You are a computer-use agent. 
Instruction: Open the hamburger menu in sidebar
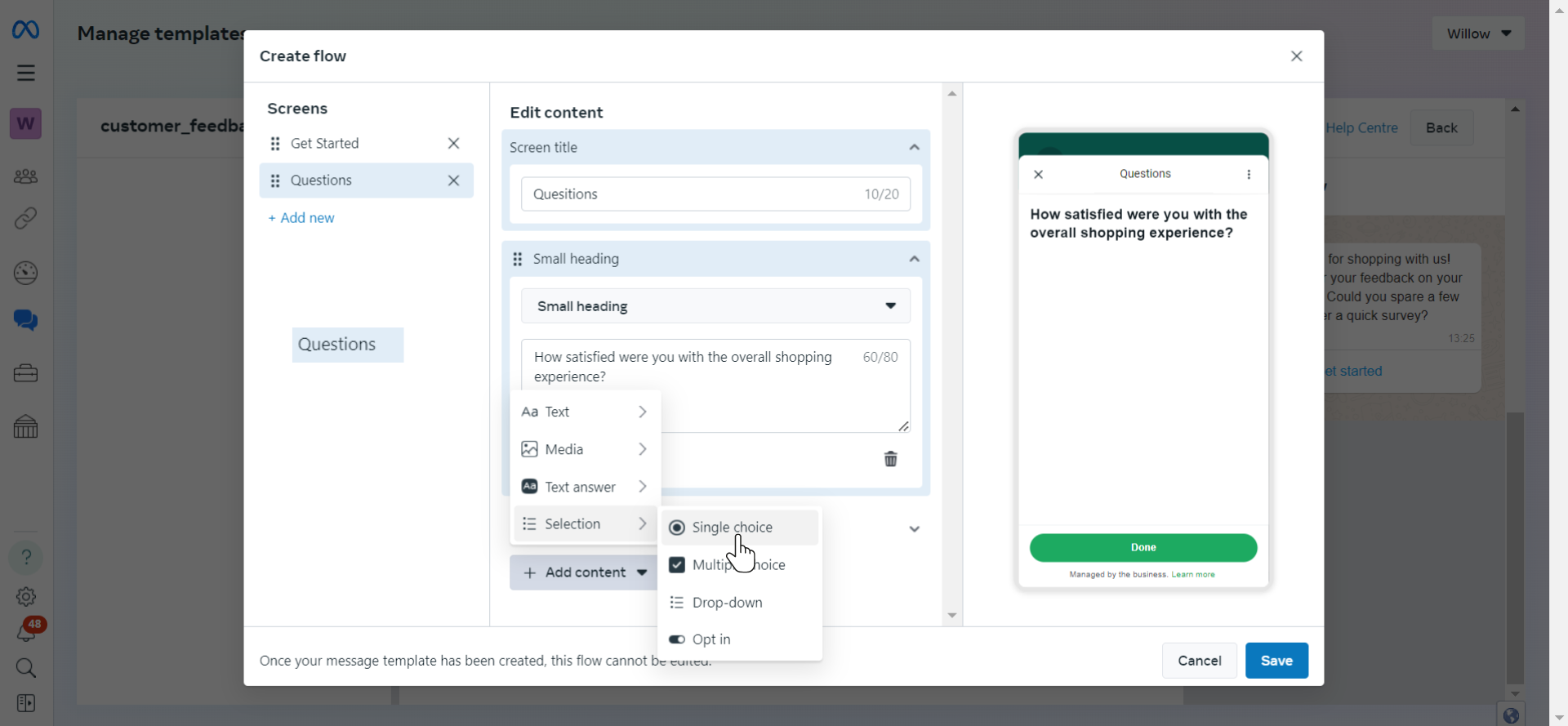tap(25, 73)
